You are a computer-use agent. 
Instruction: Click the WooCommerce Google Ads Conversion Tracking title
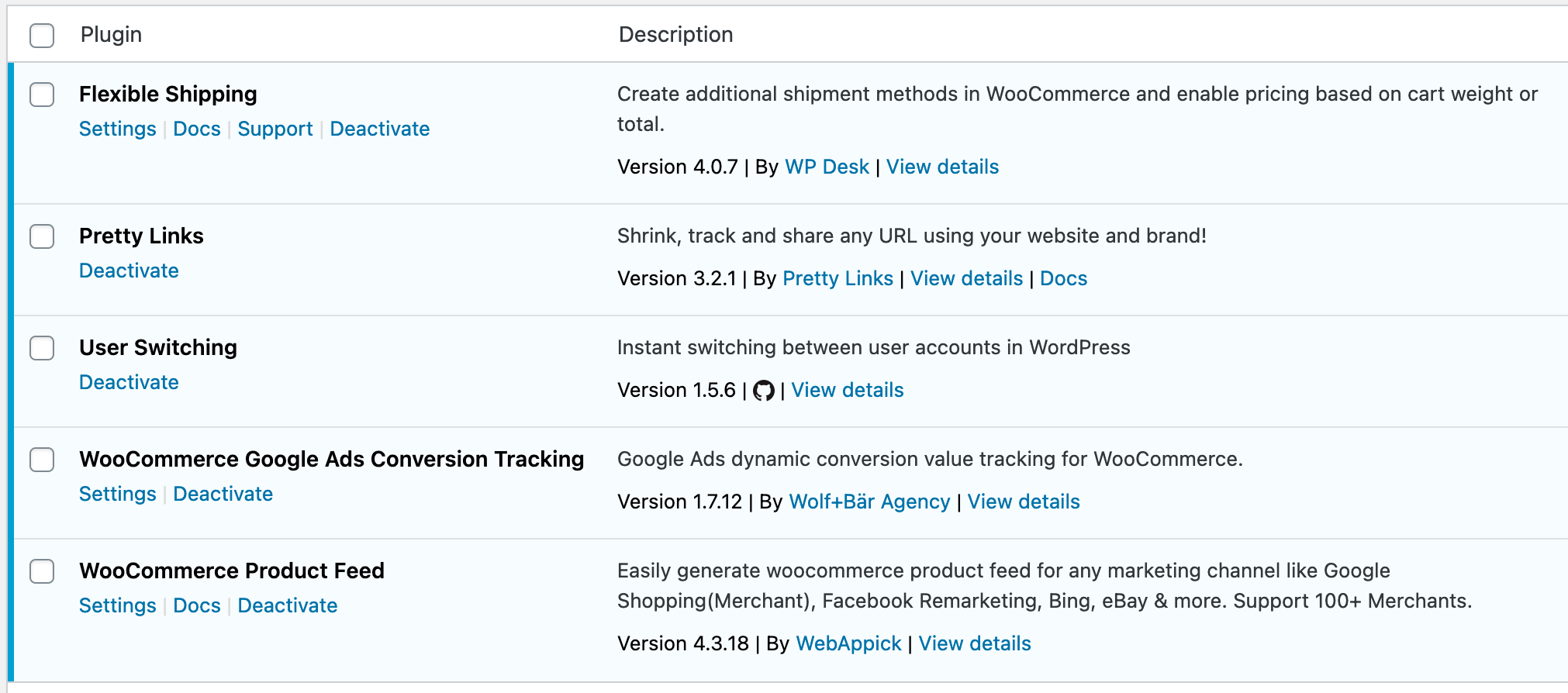pyautogui.click(x=332, y=460)
